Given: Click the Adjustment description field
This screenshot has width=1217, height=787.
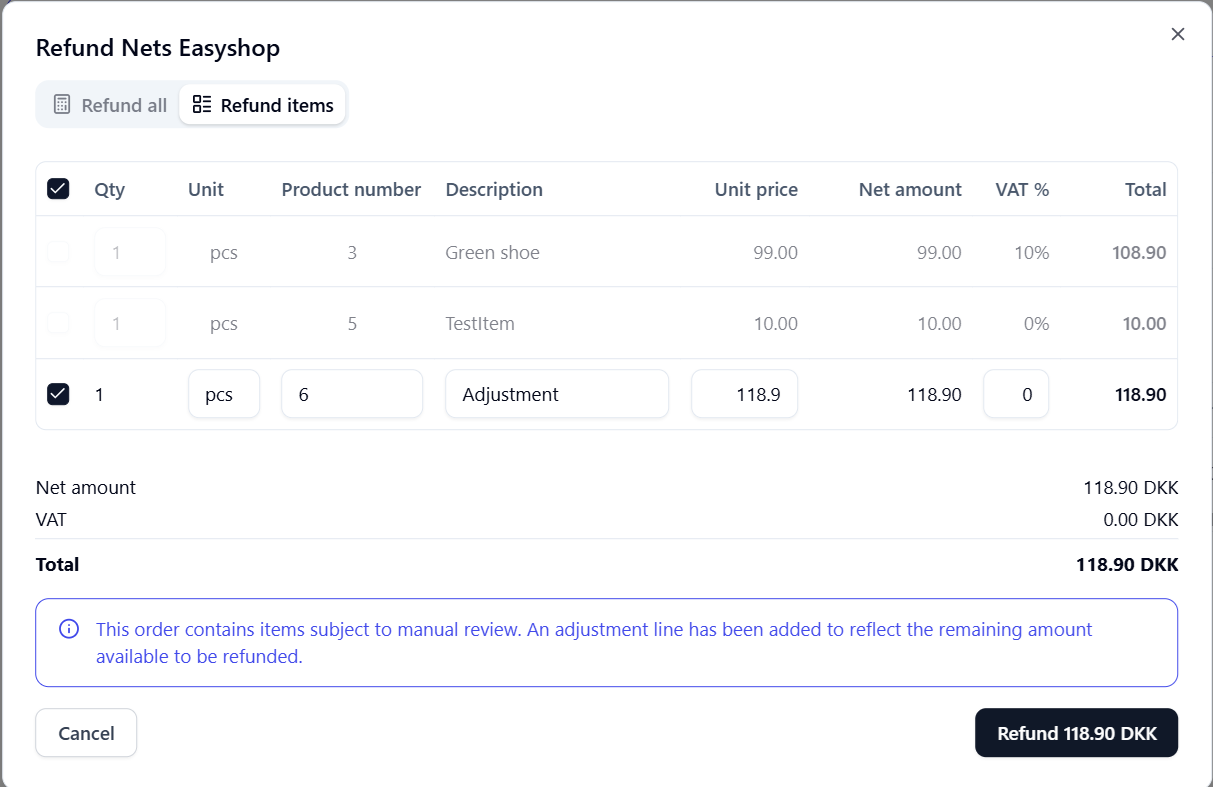Looking at the screenshot, I should (x=557, y=394).
